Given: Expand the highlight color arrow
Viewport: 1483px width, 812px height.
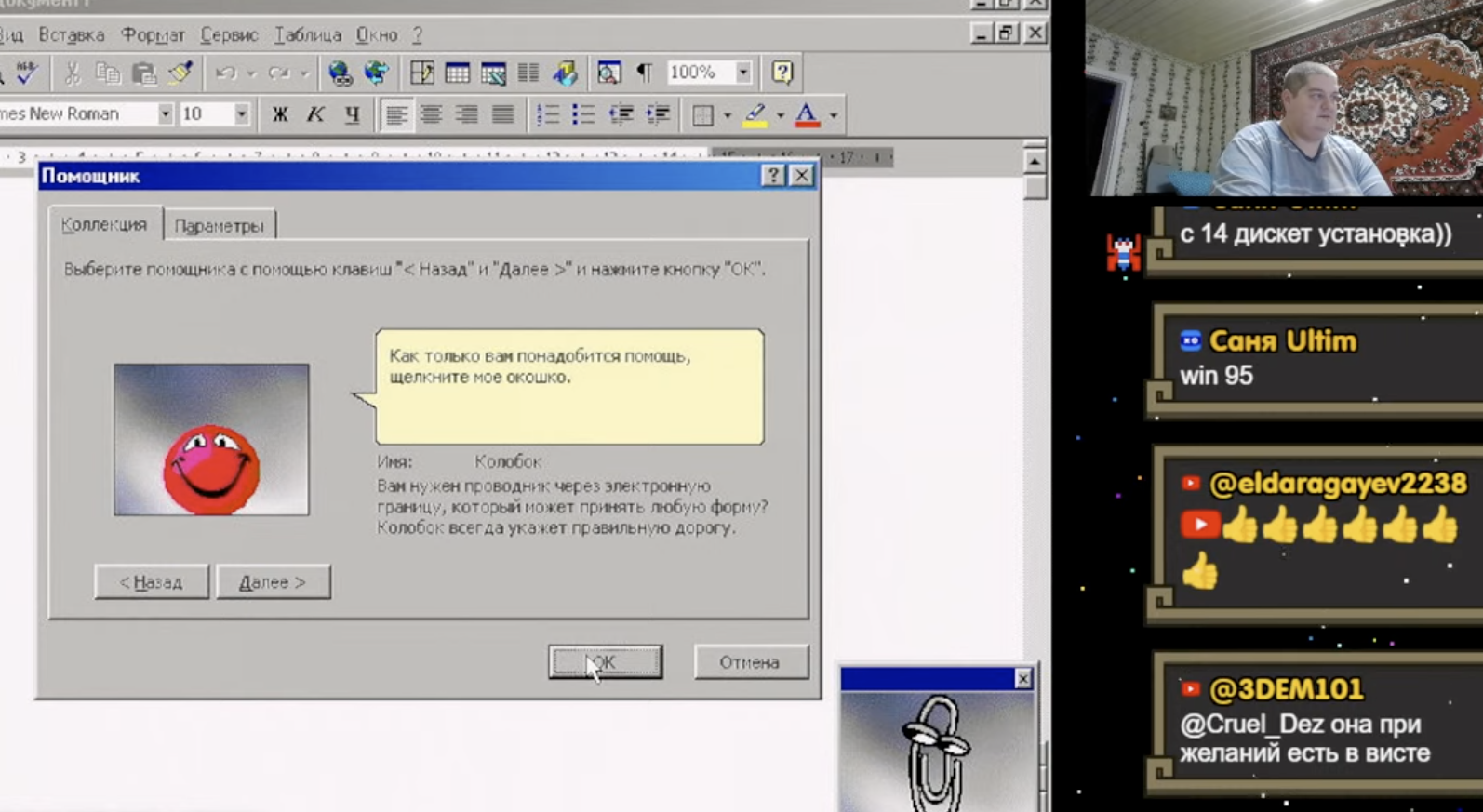Looking at the screenshot, I should point(781,115).
